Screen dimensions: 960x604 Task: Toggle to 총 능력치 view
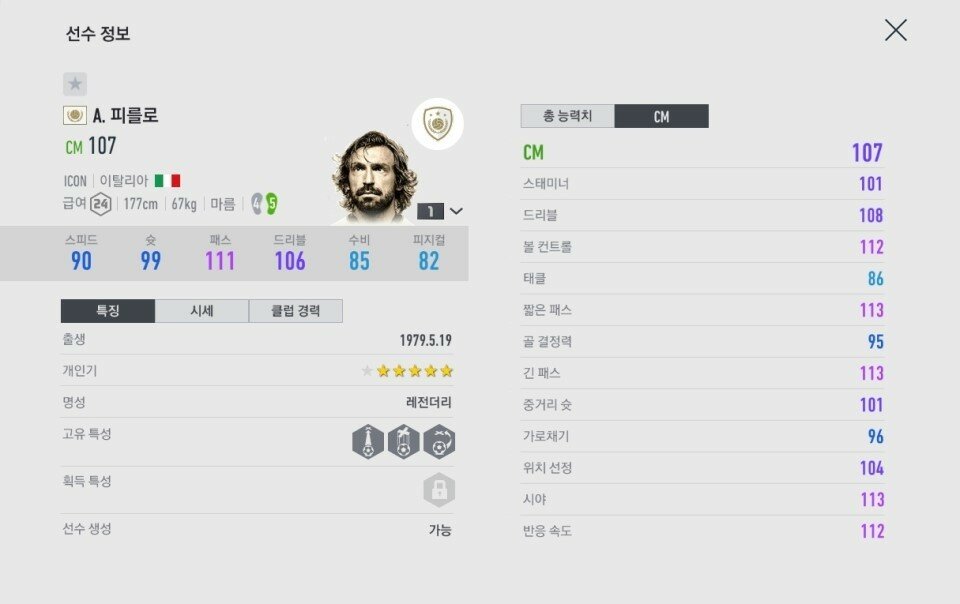[567, 116]
